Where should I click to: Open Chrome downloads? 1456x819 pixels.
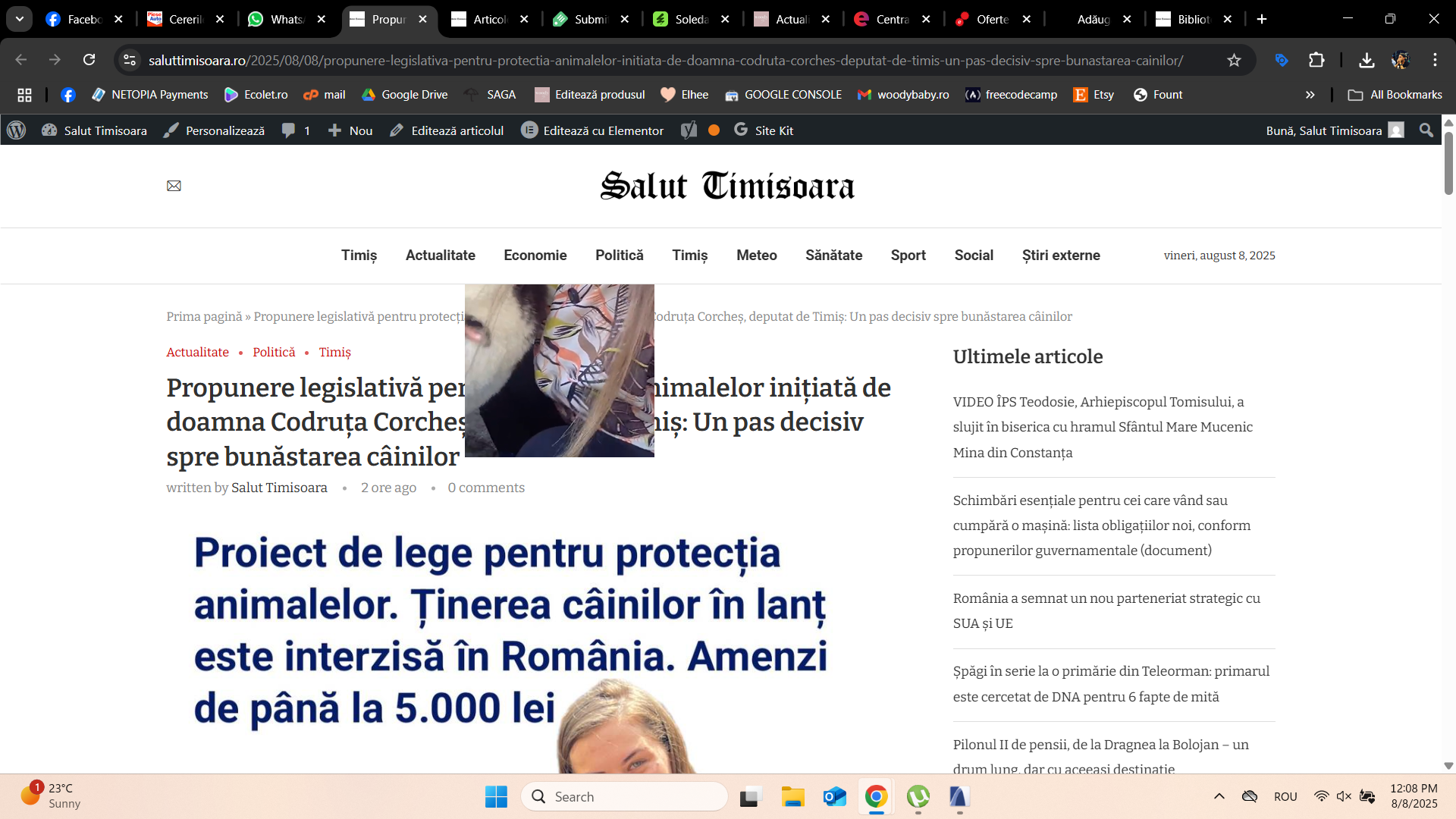click(1367, 60)
